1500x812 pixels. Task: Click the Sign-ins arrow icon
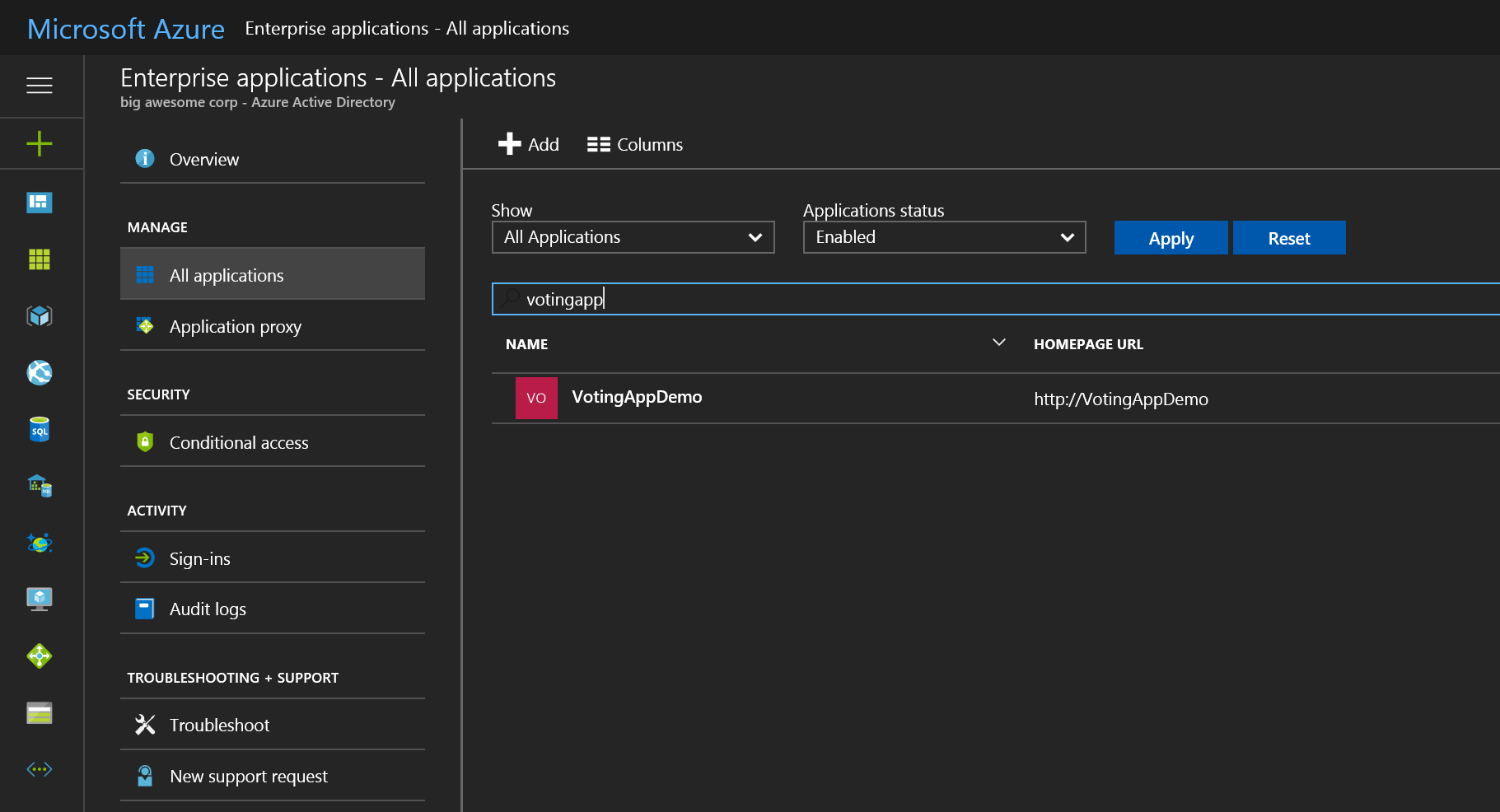145,558
